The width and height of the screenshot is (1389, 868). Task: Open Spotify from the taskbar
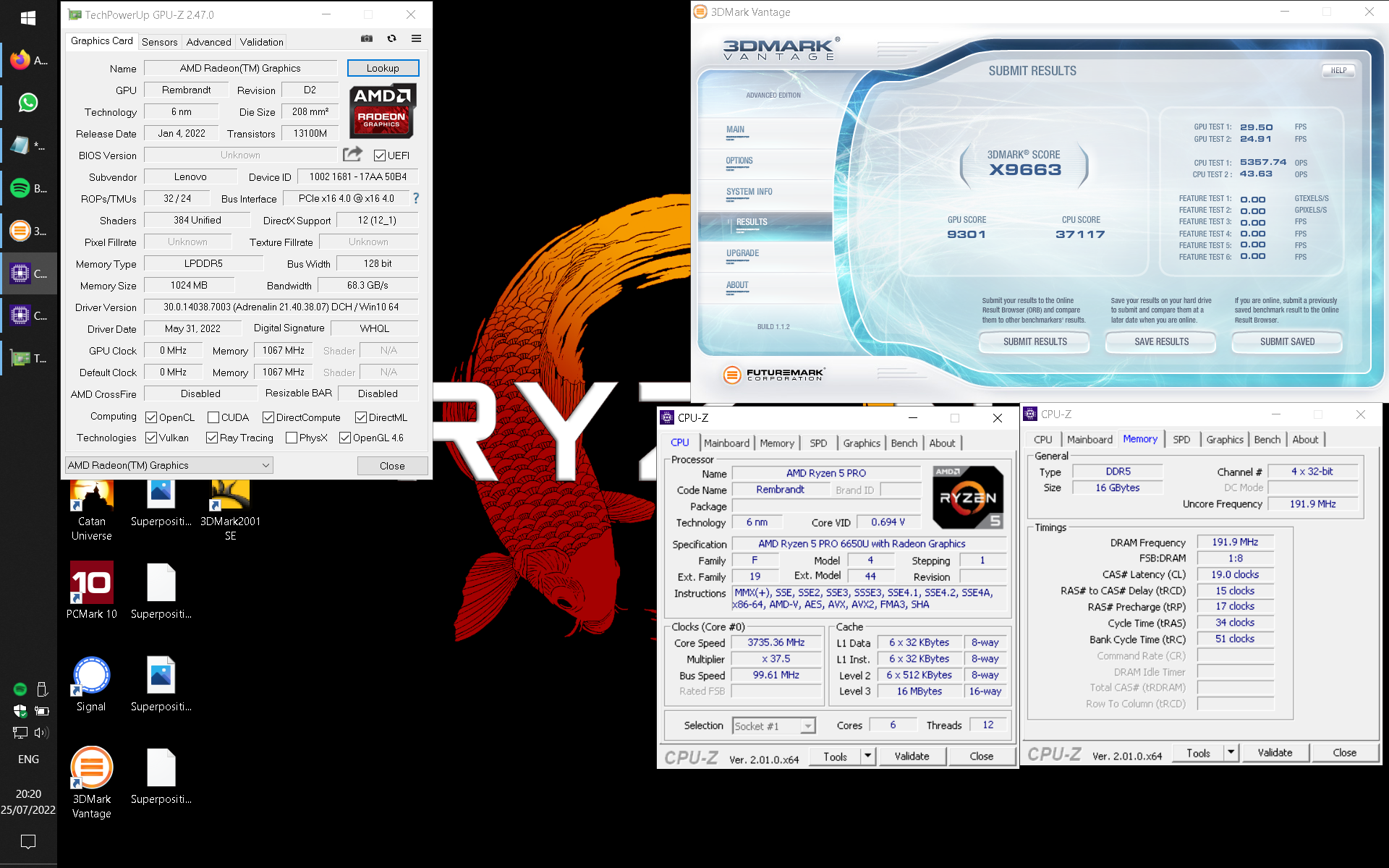click(x=28, y=188)
